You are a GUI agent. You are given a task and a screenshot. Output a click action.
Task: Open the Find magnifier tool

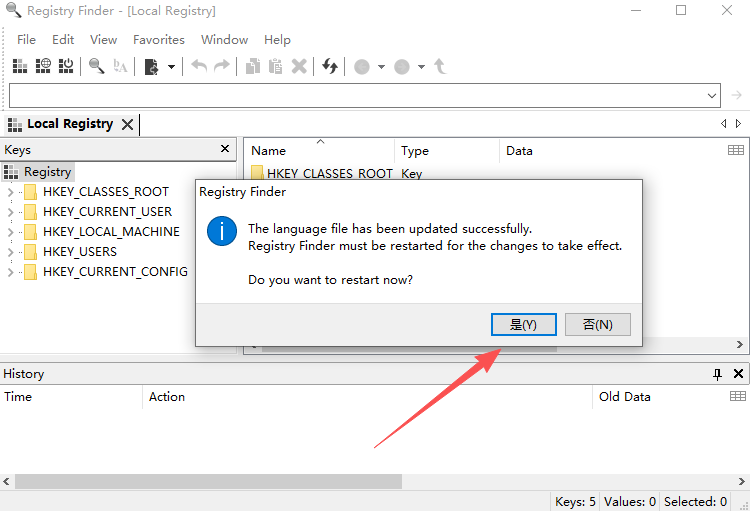pyautogui.click(x=97, y=66)
